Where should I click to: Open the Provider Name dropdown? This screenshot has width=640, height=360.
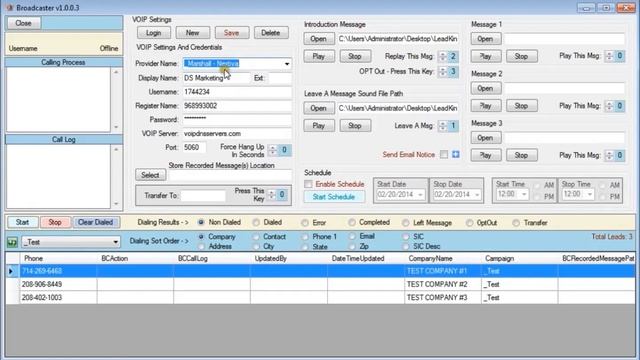point(287,64)
